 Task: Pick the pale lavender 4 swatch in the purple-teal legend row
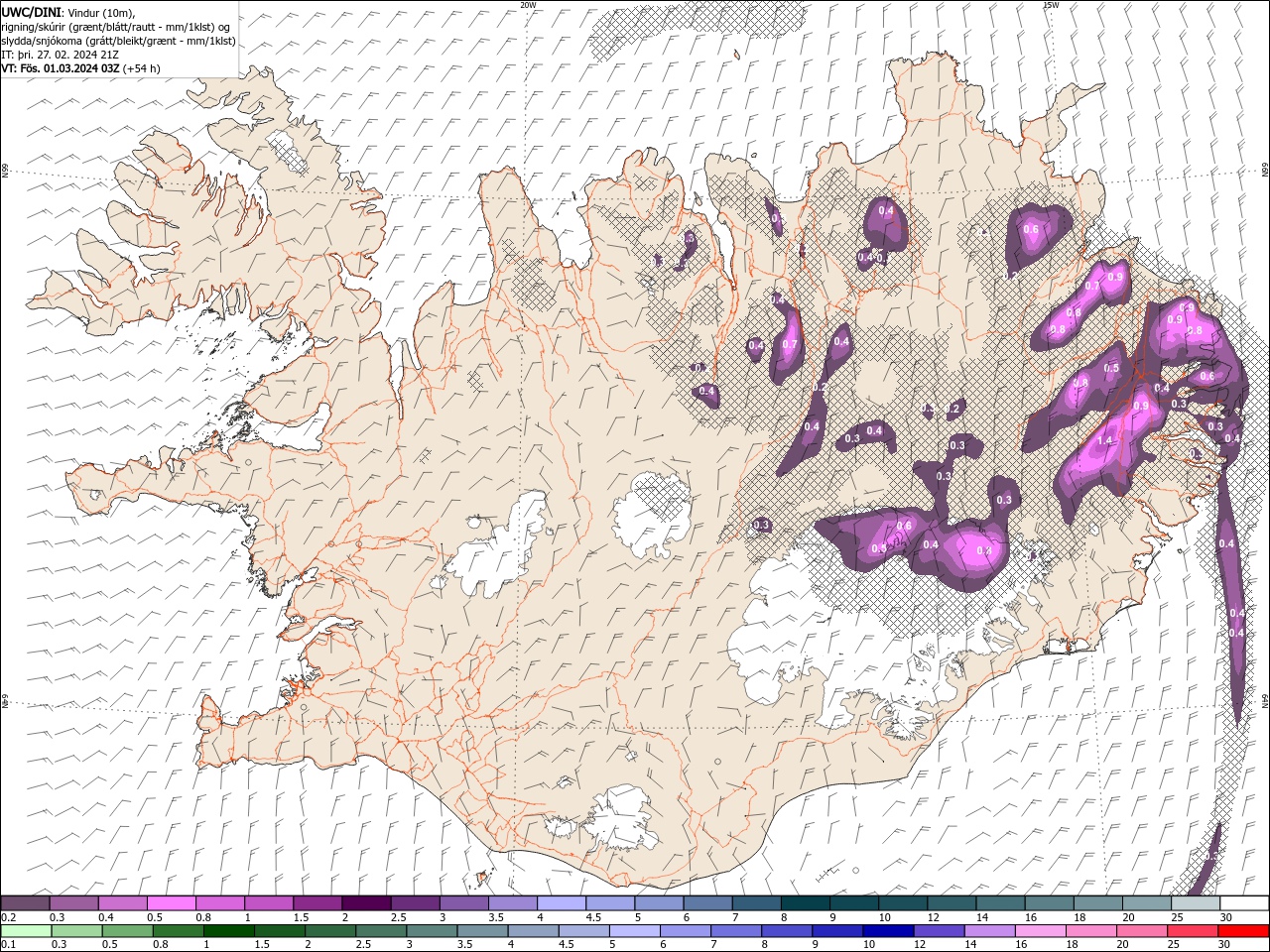click(x=562, y=903)
